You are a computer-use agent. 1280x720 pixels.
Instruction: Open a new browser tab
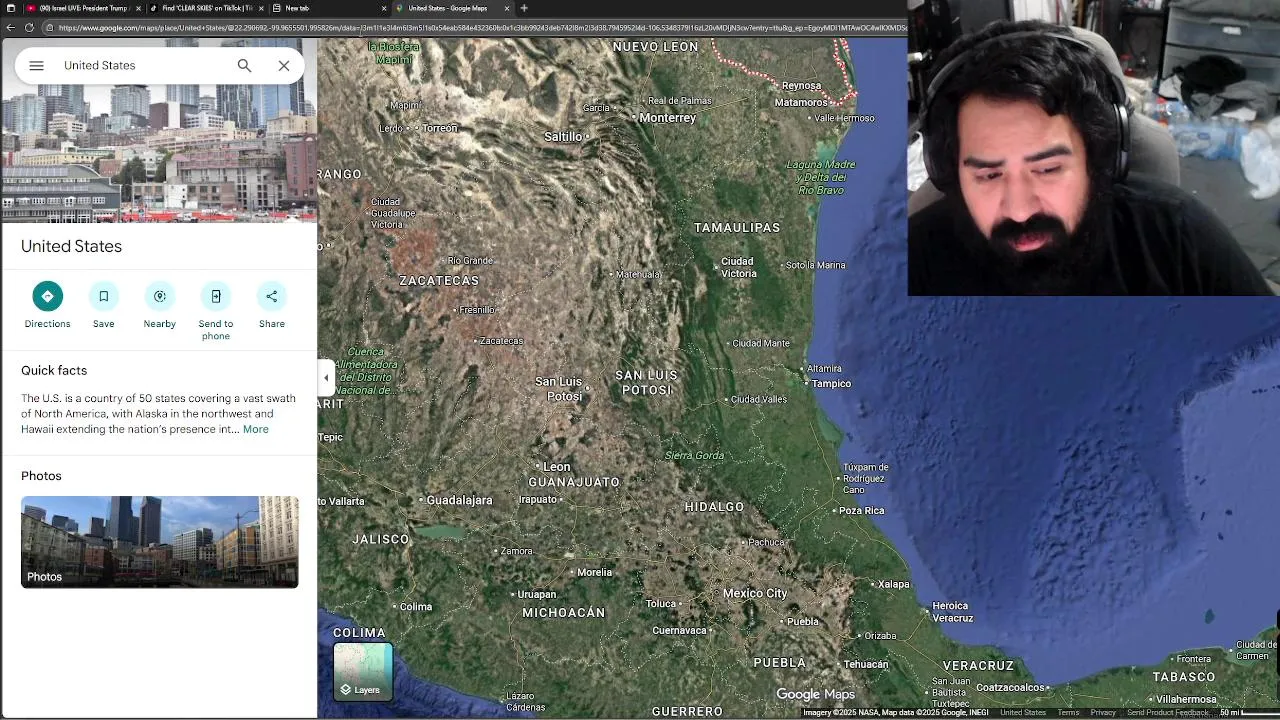[524, 8]
